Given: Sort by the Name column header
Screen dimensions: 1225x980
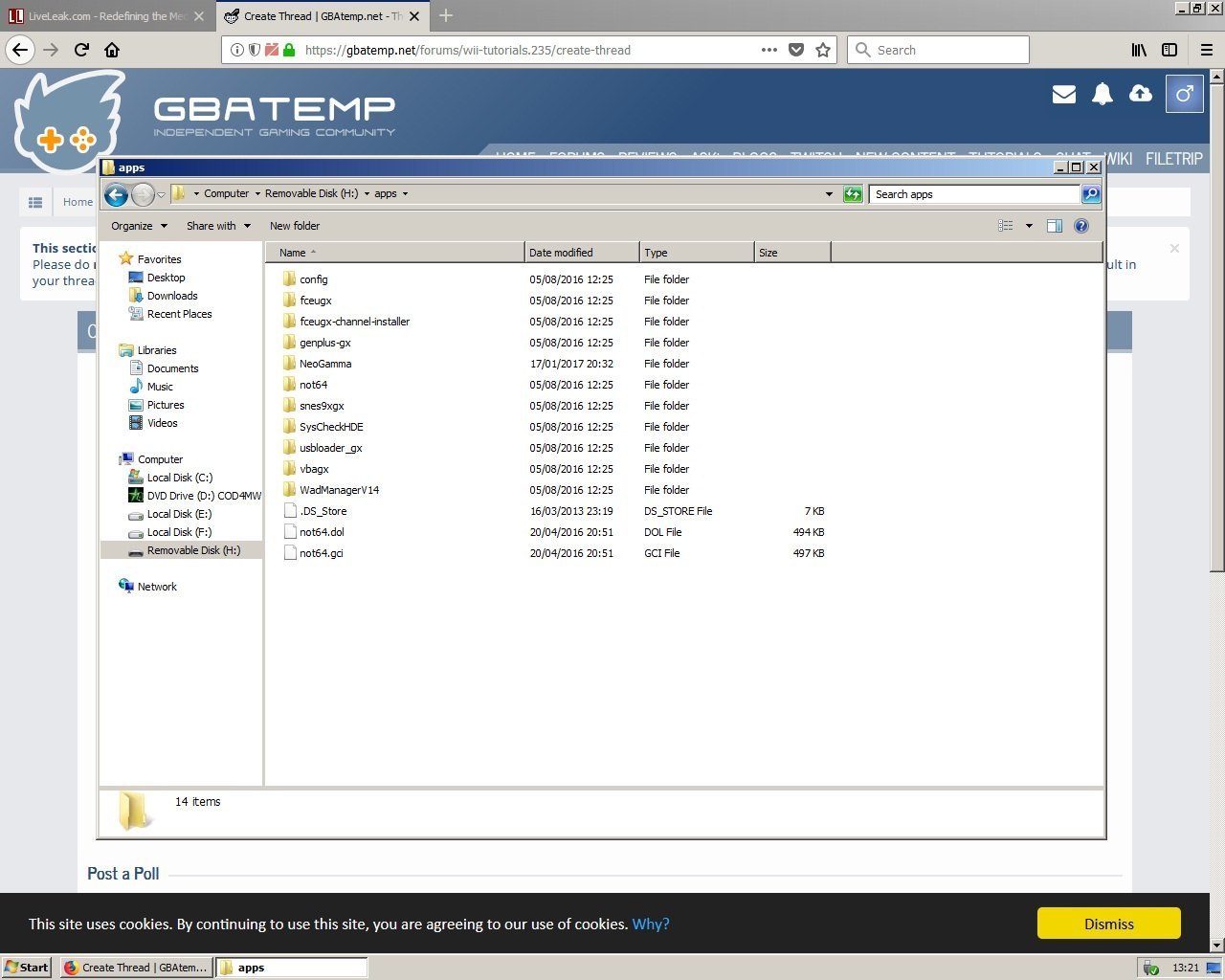Looking at the screenshot, I should 394,253.
